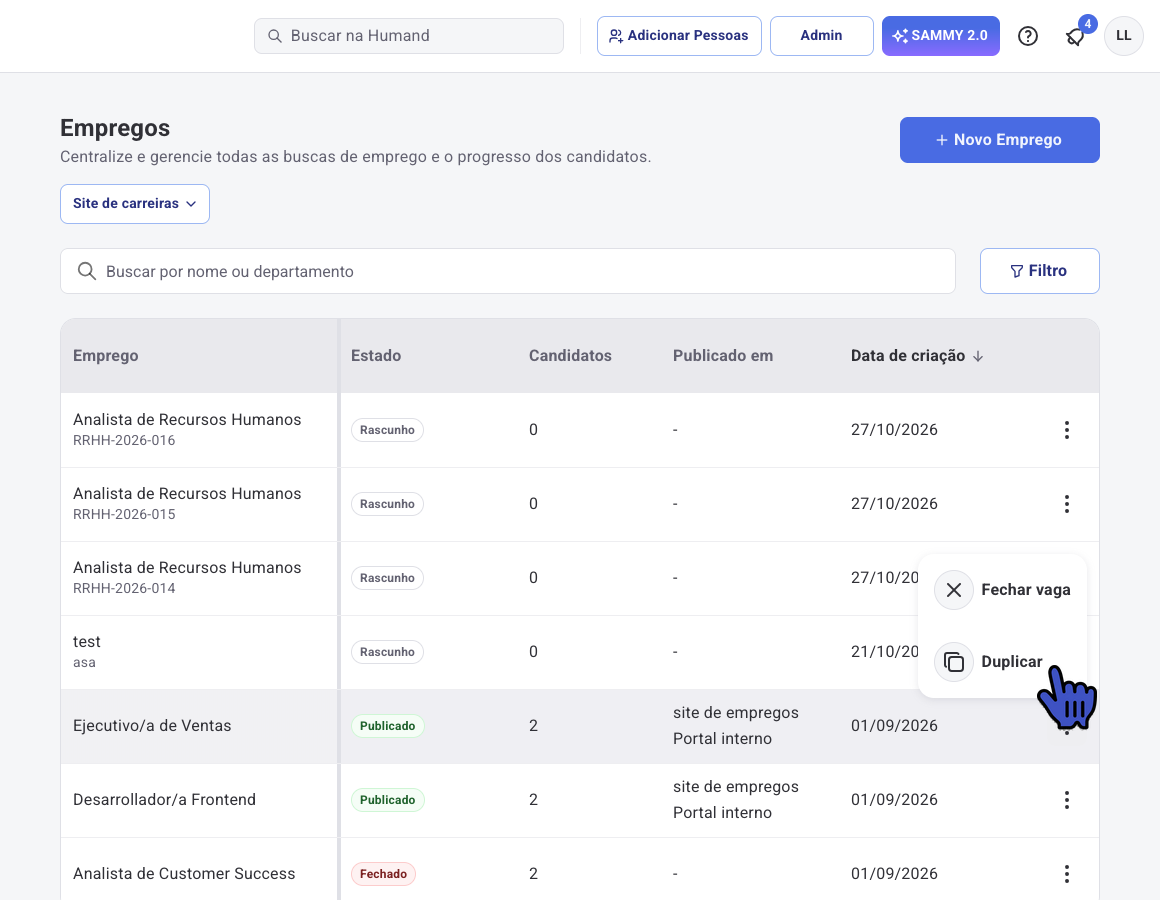Open the LL user avatar menu
This screenshot has height=900, width=1160.
tap(1123, 35)
